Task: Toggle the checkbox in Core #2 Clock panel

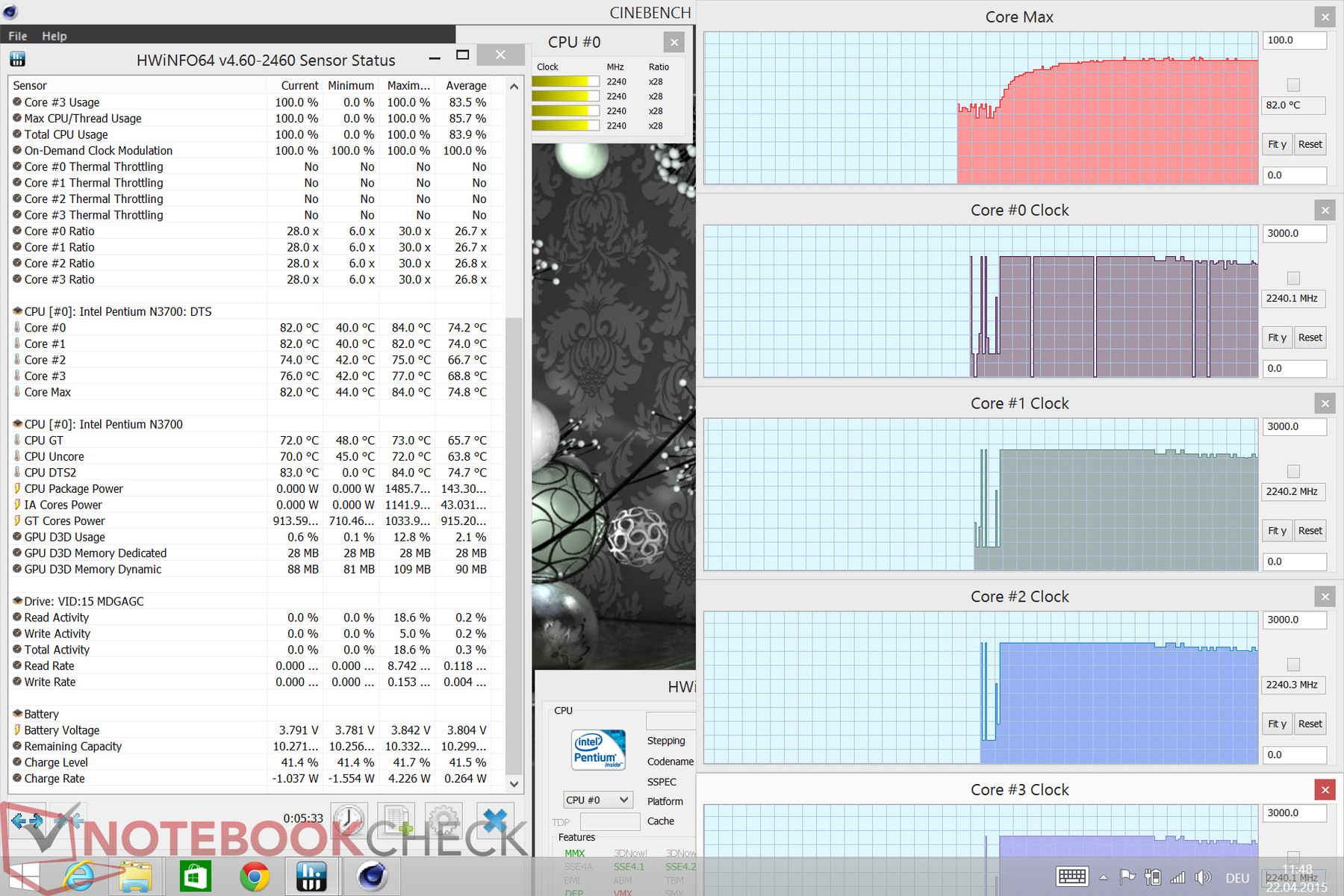Action: click(x=1293, y=665)
